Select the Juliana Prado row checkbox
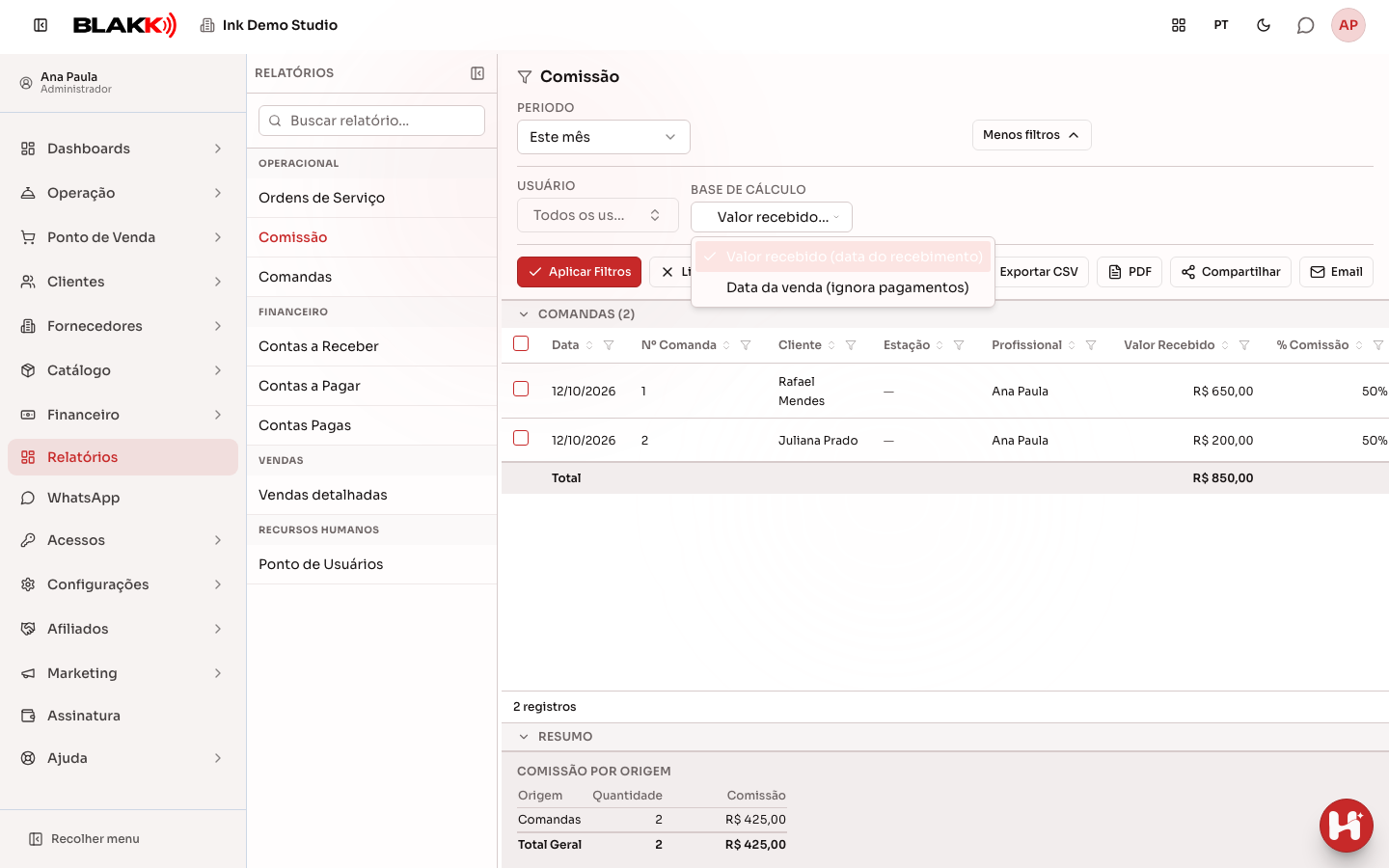 point(521,438)
